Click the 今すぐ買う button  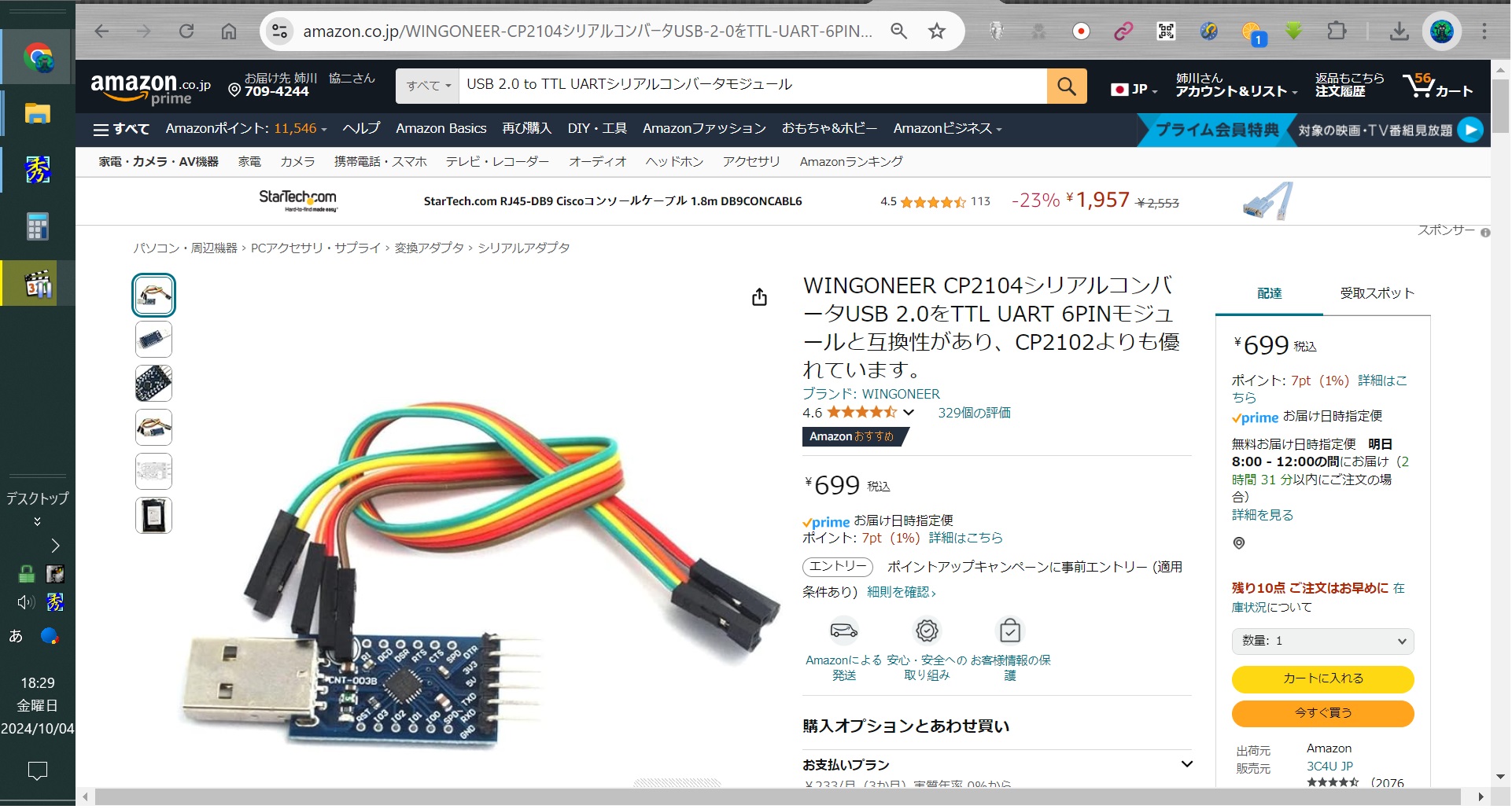[1324, 714]
